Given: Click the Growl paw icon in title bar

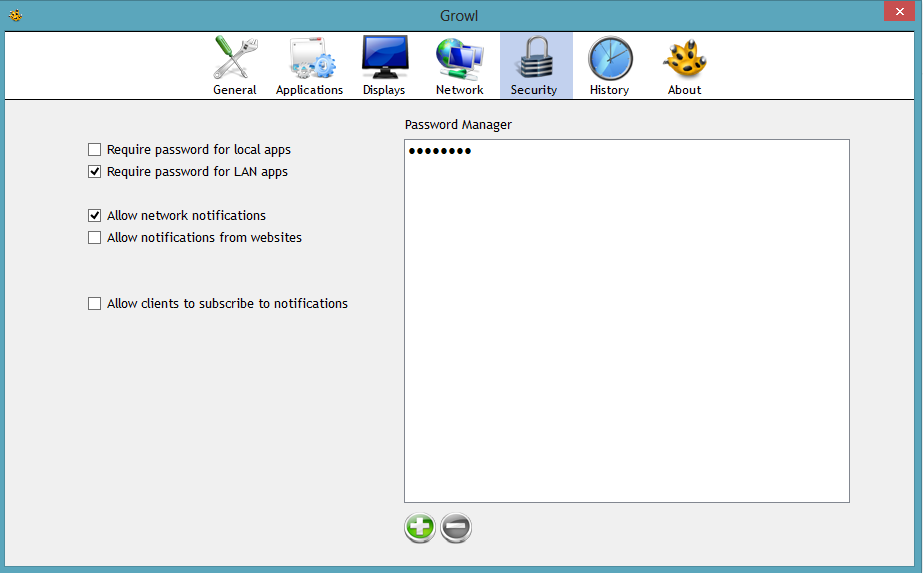Looking at the screenshot, I should 16,15.
